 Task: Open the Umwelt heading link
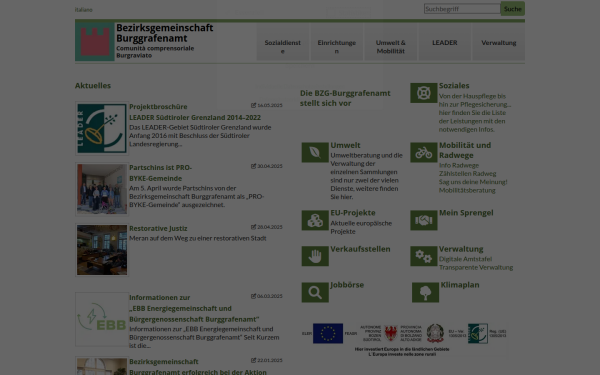[x=345, y=145]
